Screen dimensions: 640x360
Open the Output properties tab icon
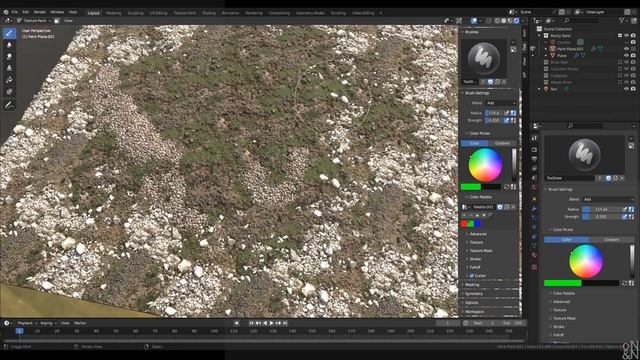pyautogui.click(x=534, y=159)
